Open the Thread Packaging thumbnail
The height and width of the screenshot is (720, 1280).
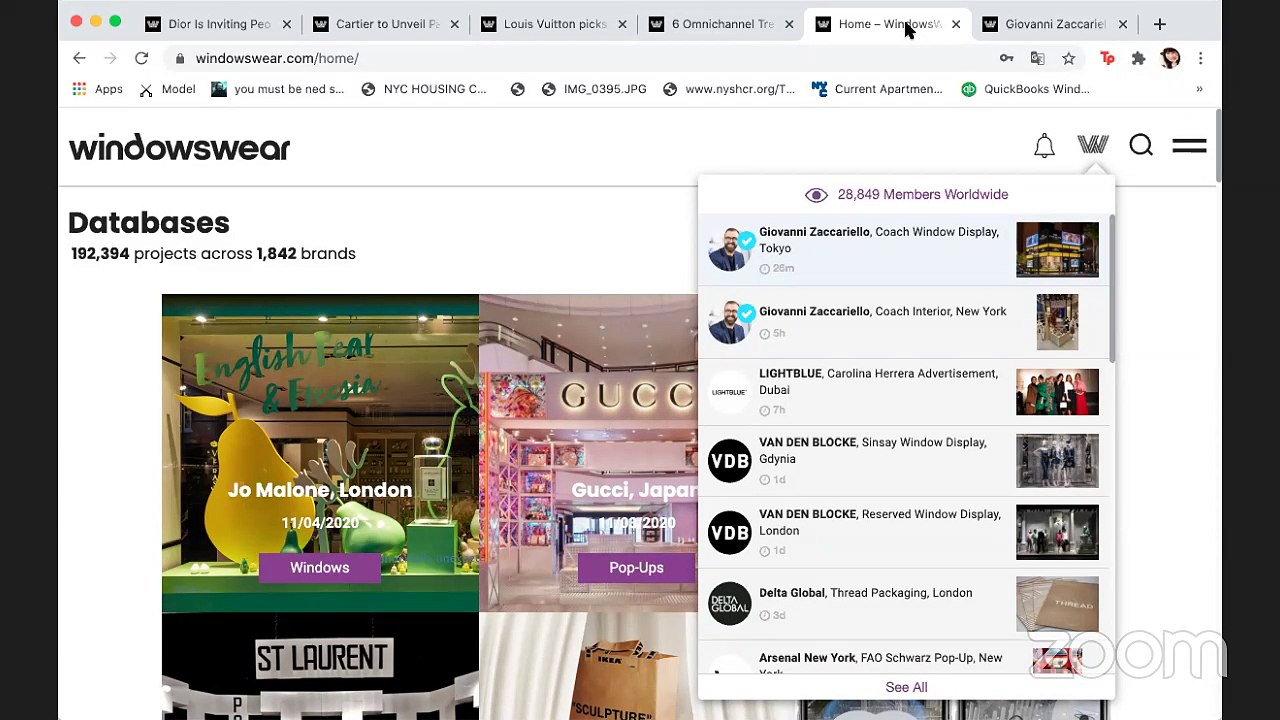tap(1057, 604)
